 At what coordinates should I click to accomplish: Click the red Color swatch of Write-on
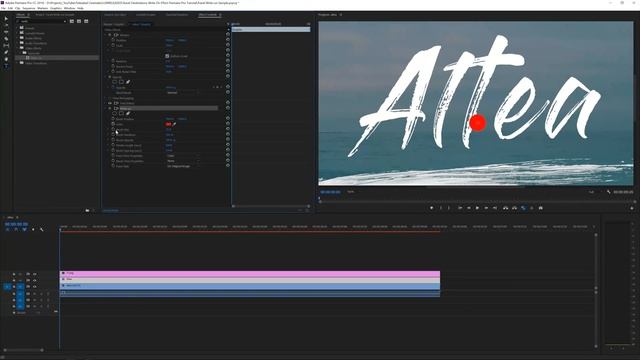(x=168, y=124)
